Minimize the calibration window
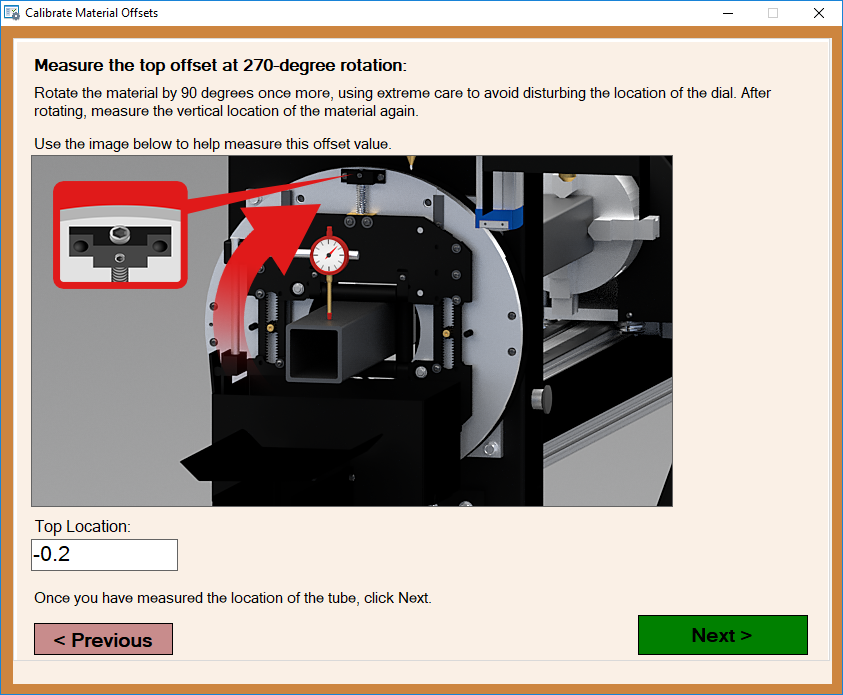Screen dimensions: 843x695 coord(728,13)
